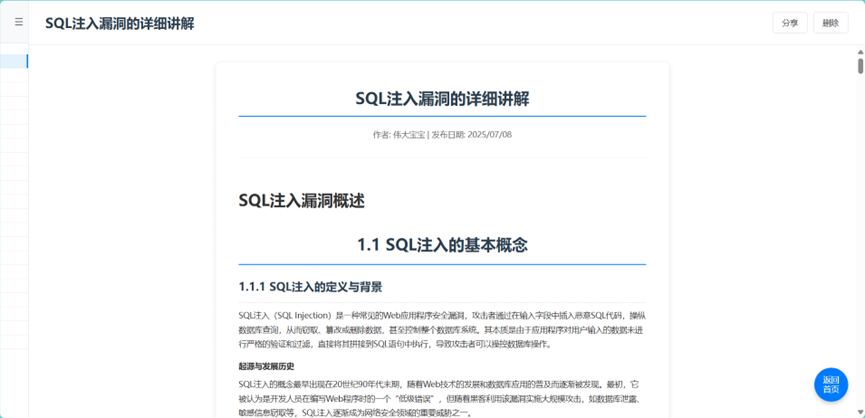This screenshot has height=418, width=865.
Task: Click the blue 返回首页 floating button
Action: [x=831, y=384]
